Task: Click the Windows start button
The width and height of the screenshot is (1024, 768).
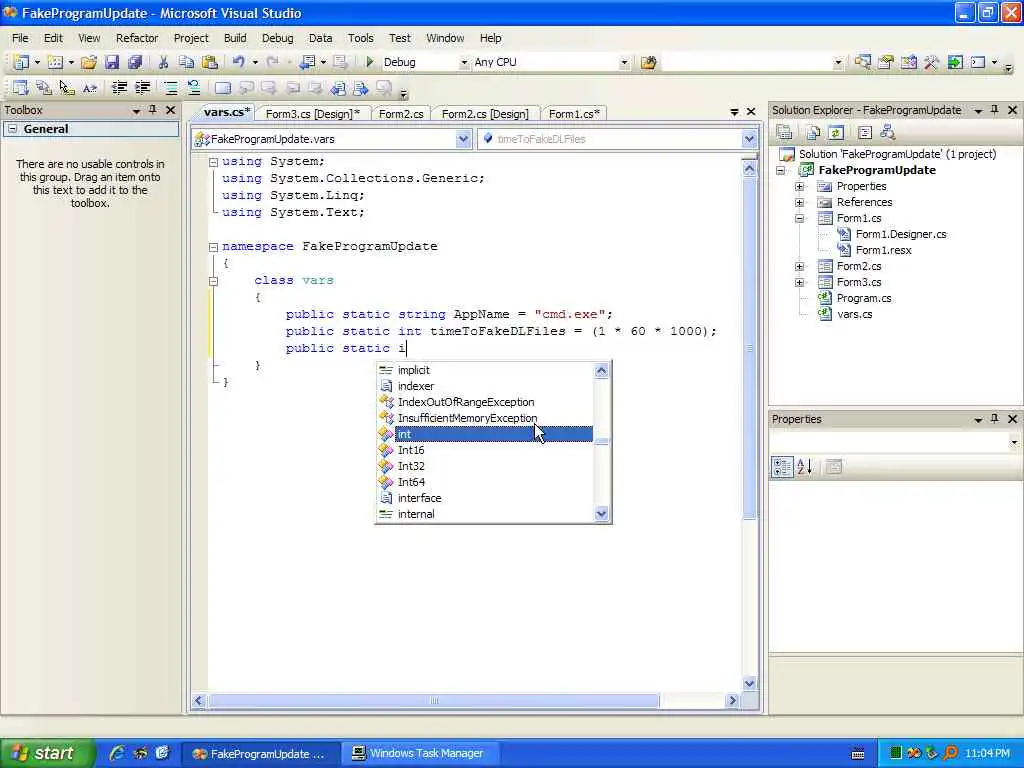Action: 46,753
